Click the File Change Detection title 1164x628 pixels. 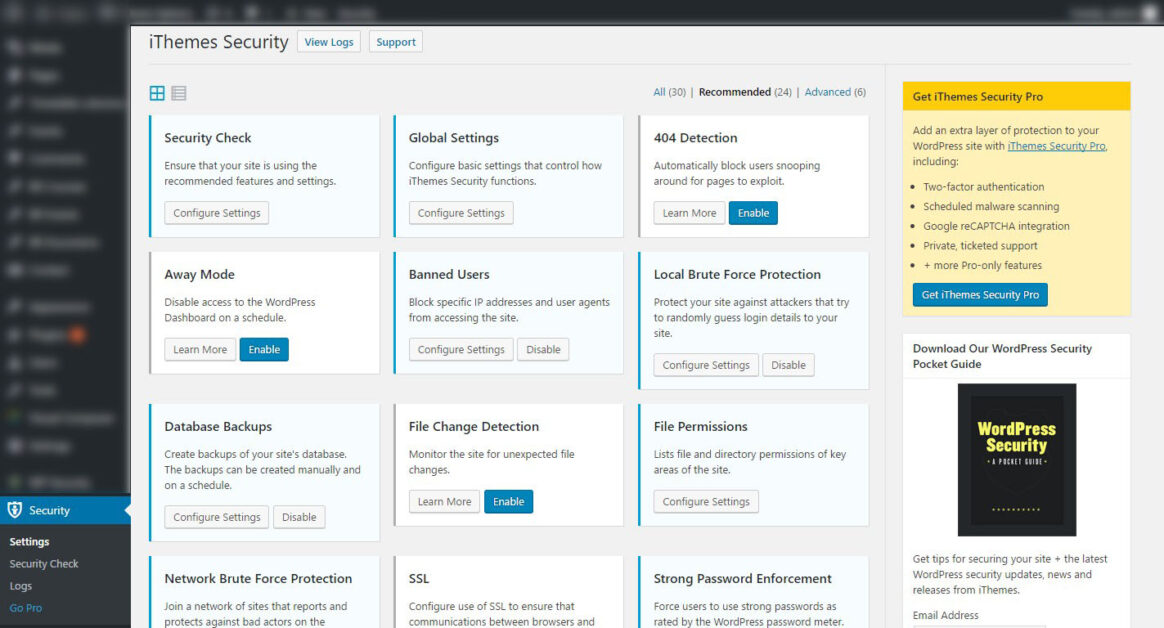(474, 427)
